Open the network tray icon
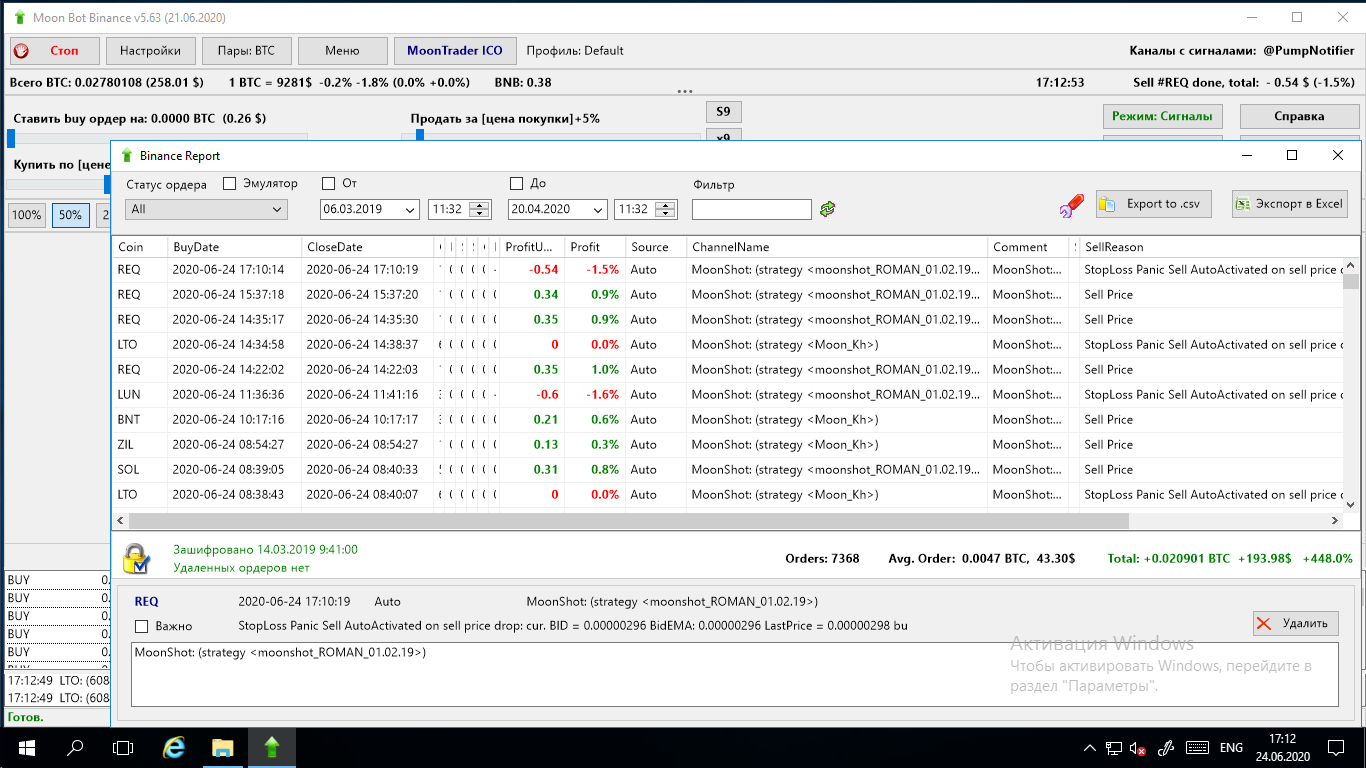Image resolution: width=1366 pixels, height=768 pixels. coord(1114,747)
